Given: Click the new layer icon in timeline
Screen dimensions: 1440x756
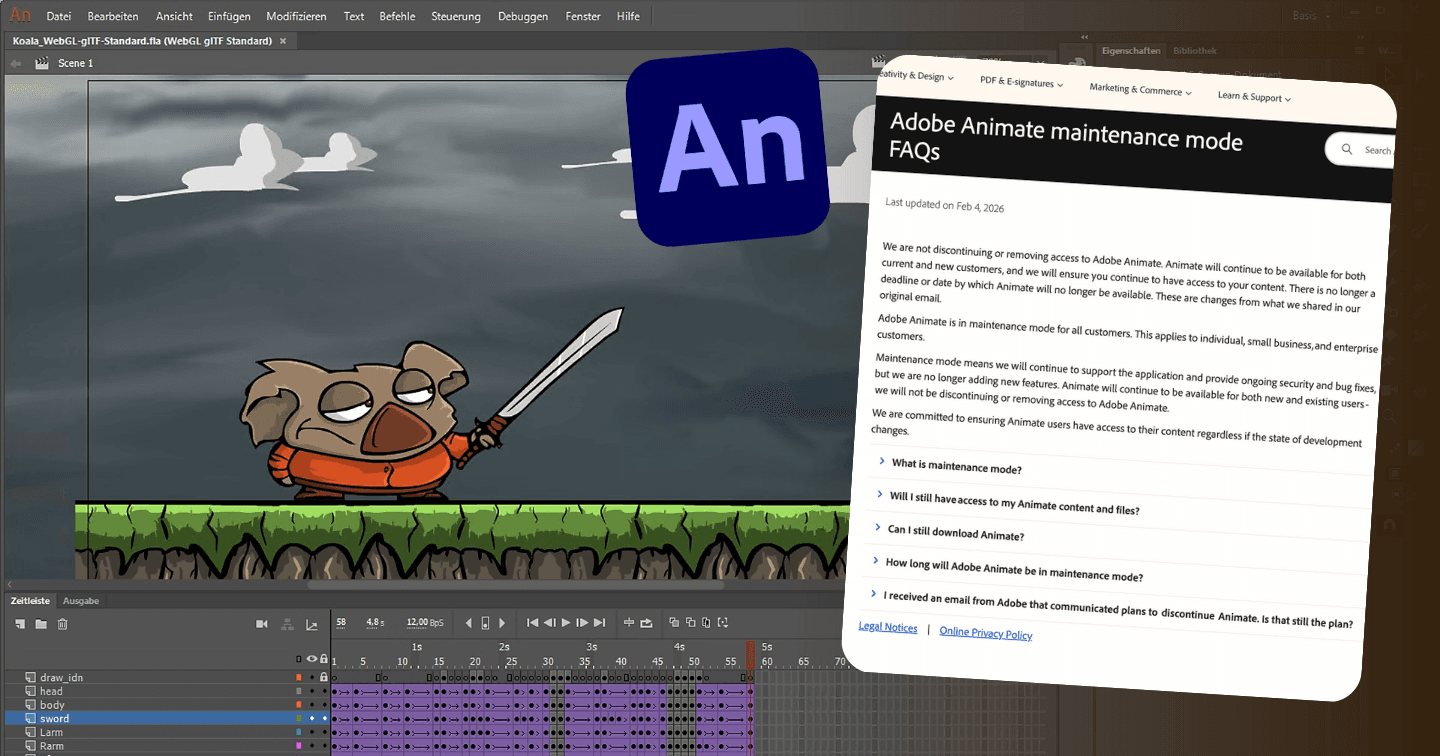Looking at the screenshot, I should 20,624.
